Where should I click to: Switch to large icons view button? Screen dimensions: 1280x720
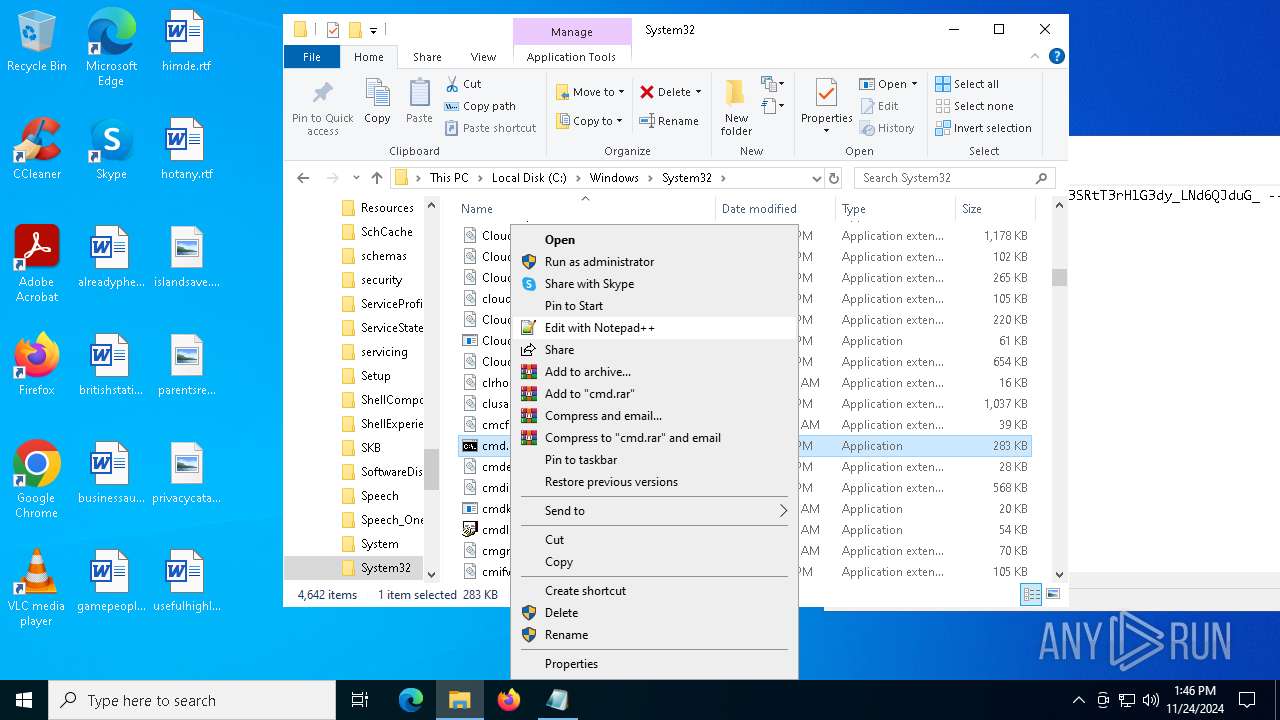coord(1051,594)
